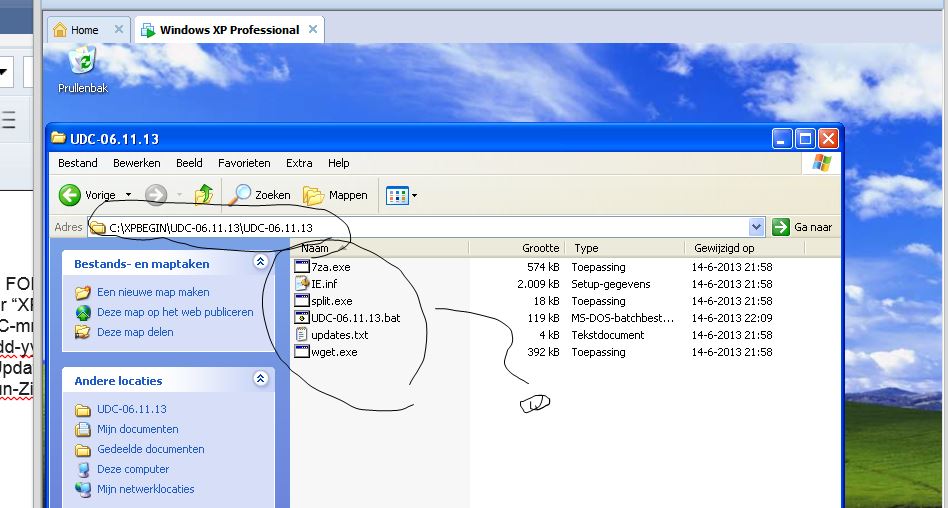The height and width of the screenshot is (508, 948).
Task: Click the folder icon in title bar
Action: [59, 138]
